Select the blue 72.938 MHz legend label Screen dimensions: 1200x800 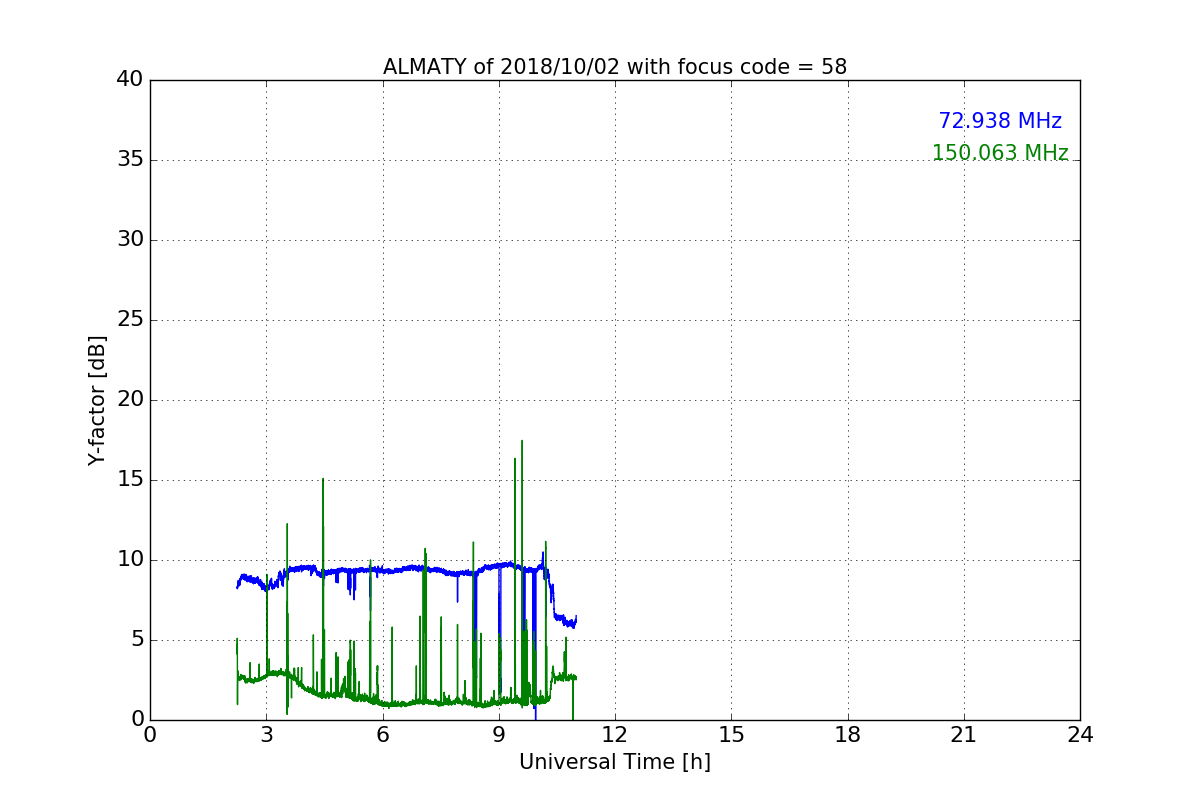[x=1000, y=121]
